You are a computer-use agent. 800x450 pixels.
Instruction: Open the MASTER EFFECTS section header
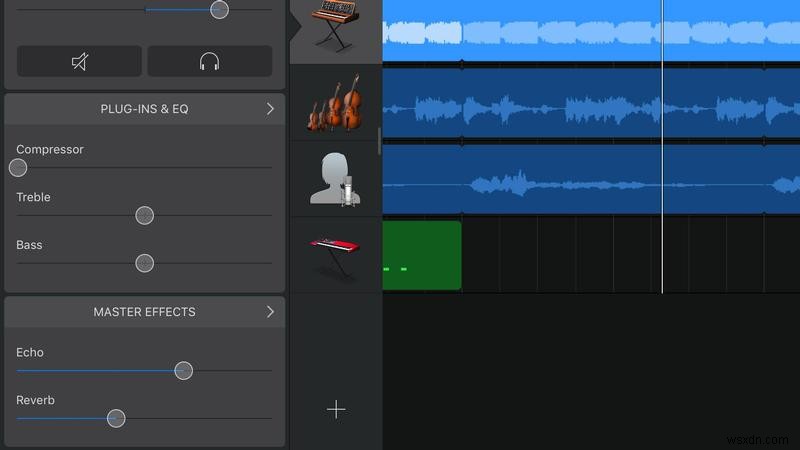[x=144, y=312]
